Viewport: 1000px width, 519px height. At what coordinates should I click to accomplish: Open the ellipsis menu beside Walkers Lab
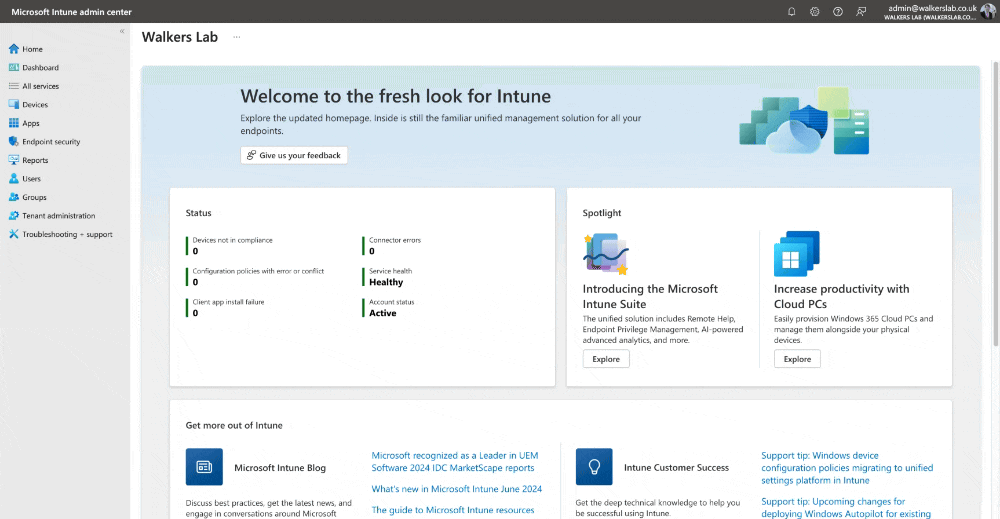point(237,37)
